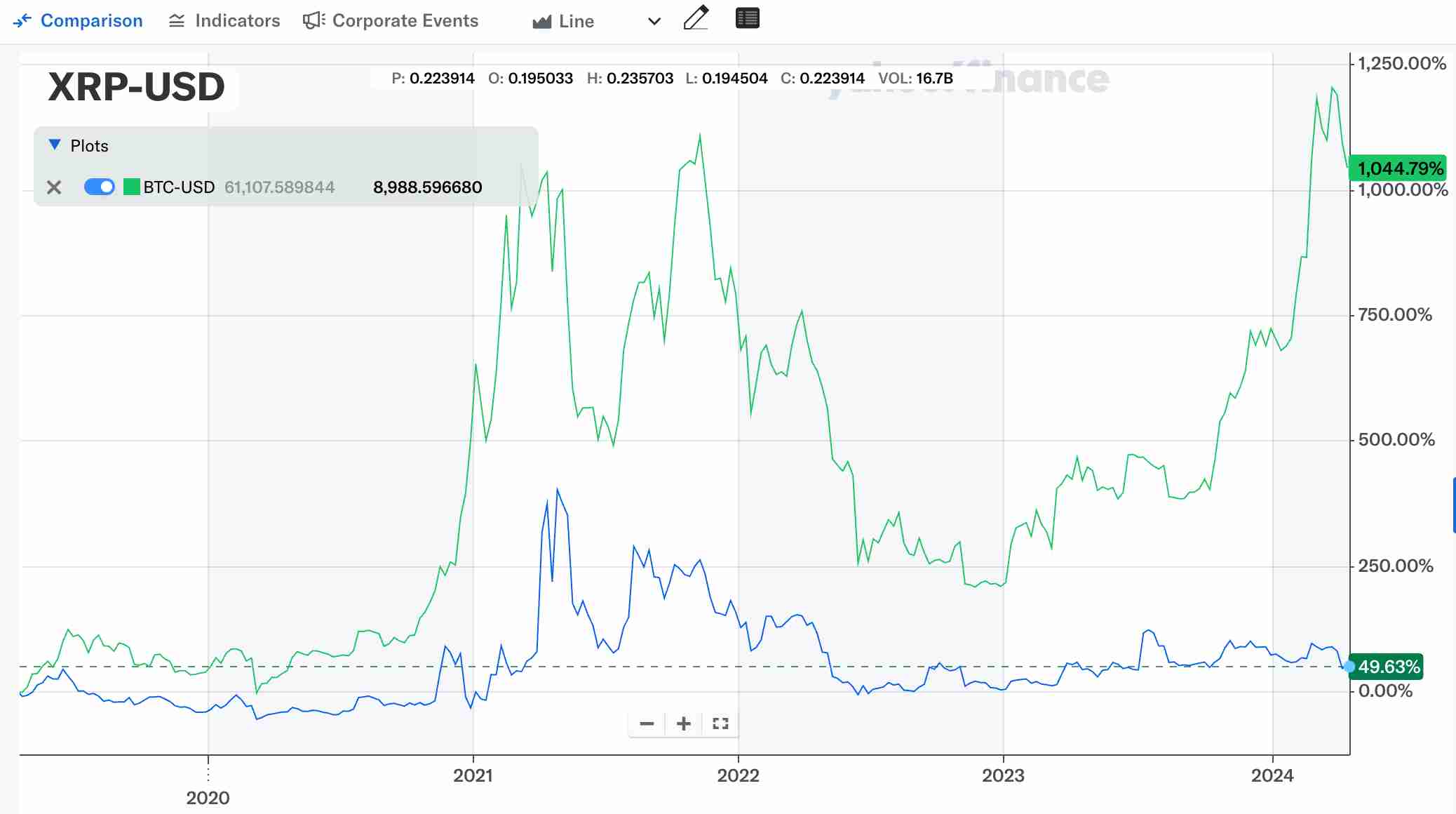Click the Comparison arrows icon
The height and width of the screenshot is (814, 1456).
(22, 21)
